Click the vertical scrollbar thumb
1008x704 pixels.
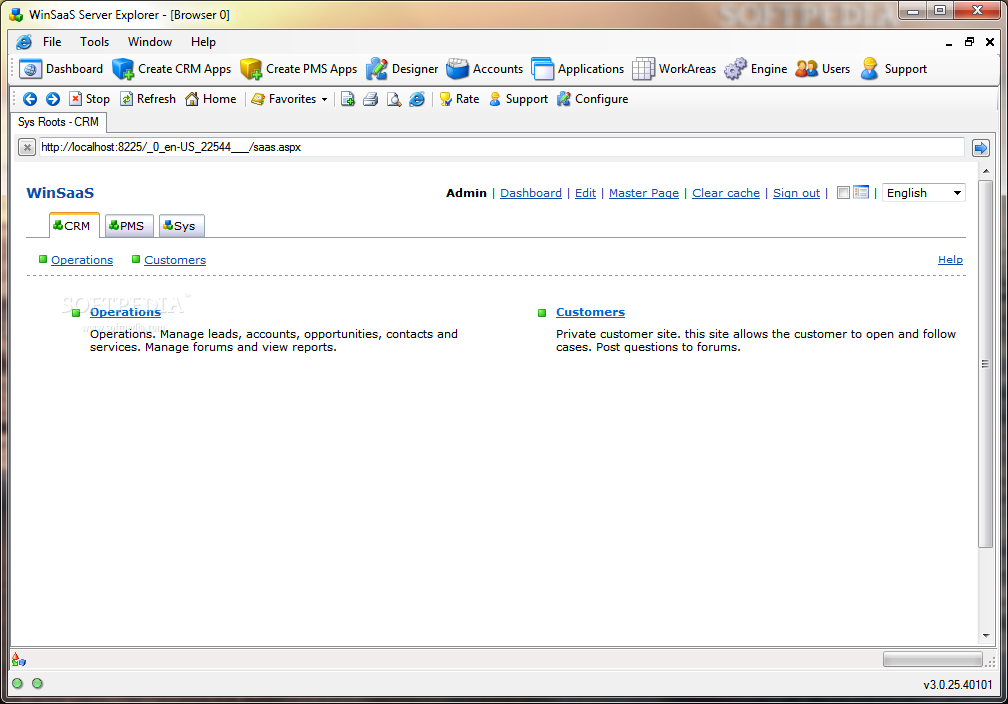(986, 364)
